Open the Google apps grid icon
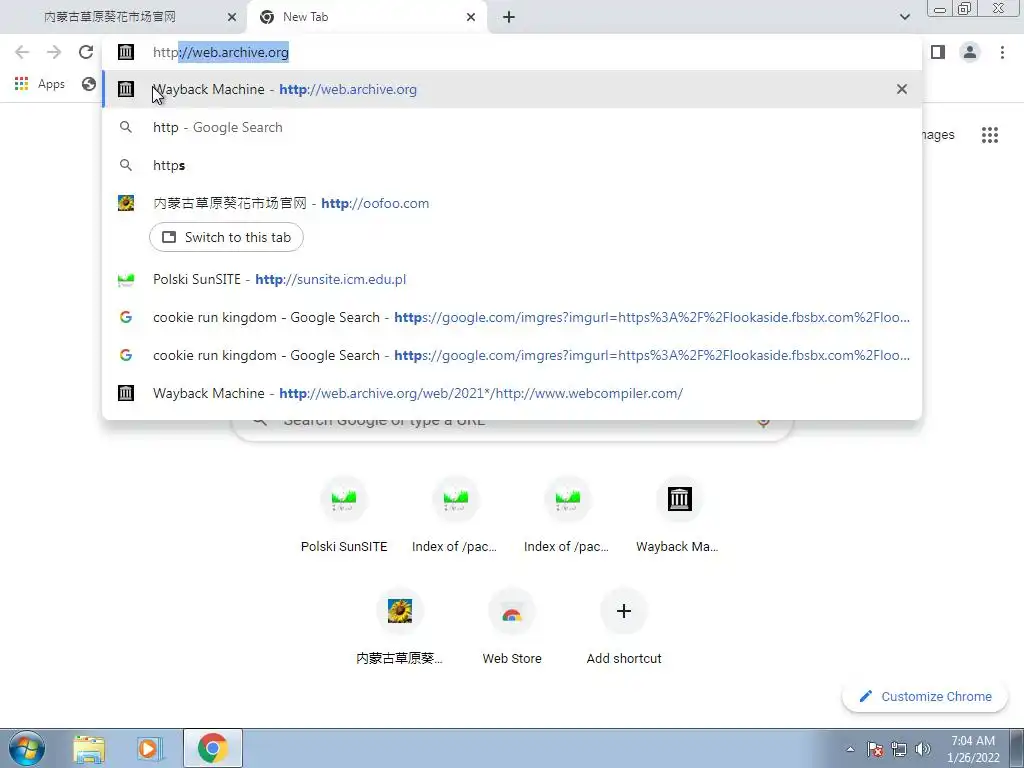 (x=989, y=135)
